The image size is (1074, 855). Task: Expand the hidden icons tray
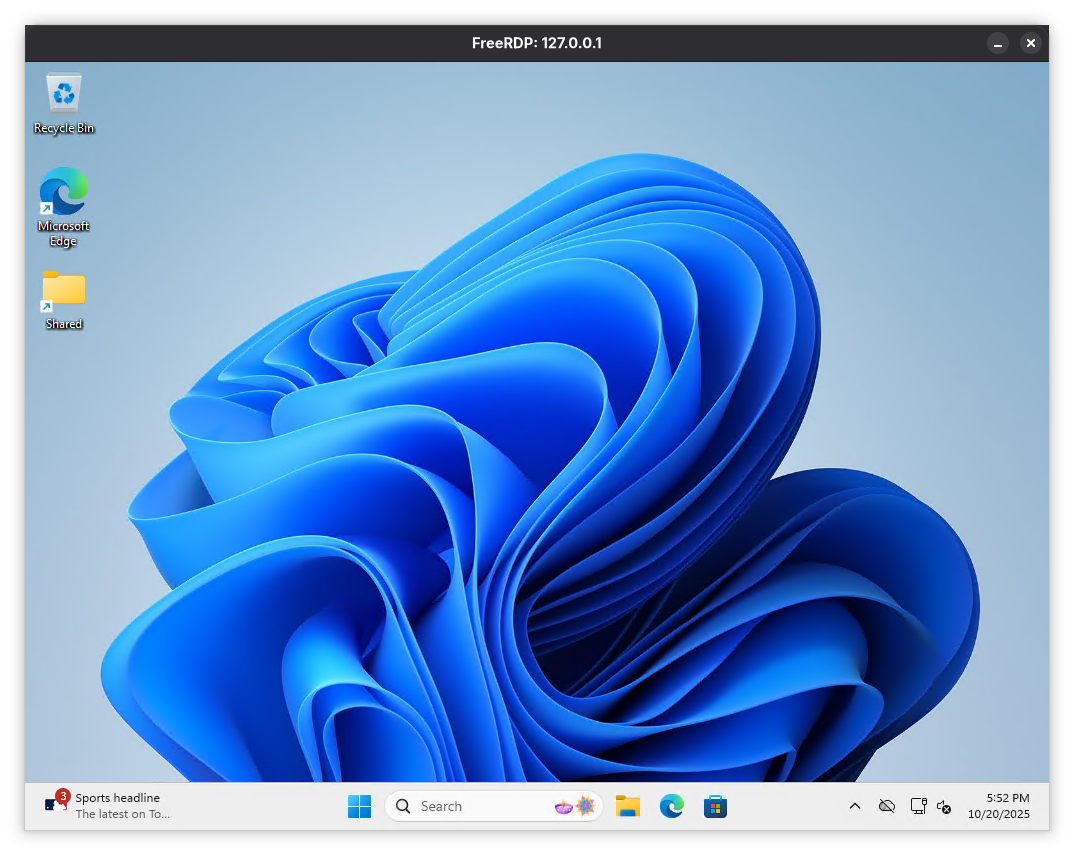tap(855, 806)
